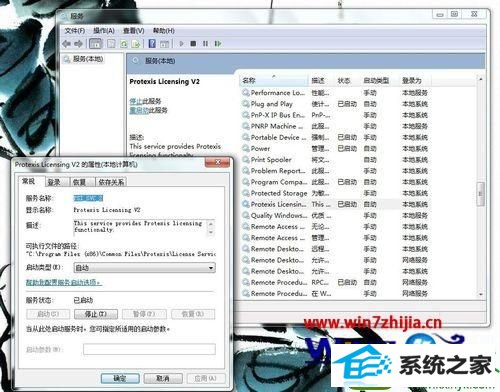Click the Stop Service square icon
Viewport: 500px width, 392px height.
(193, 44)
